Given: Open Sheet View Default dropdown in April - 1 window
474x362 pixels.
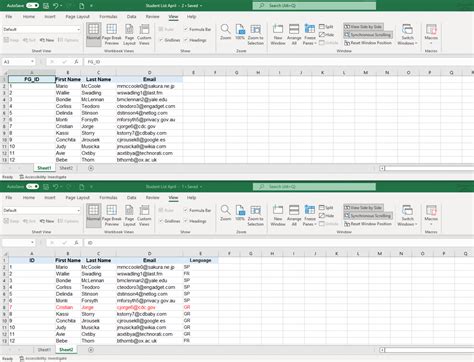Looking at the screenshot, I should click(79, 210).
